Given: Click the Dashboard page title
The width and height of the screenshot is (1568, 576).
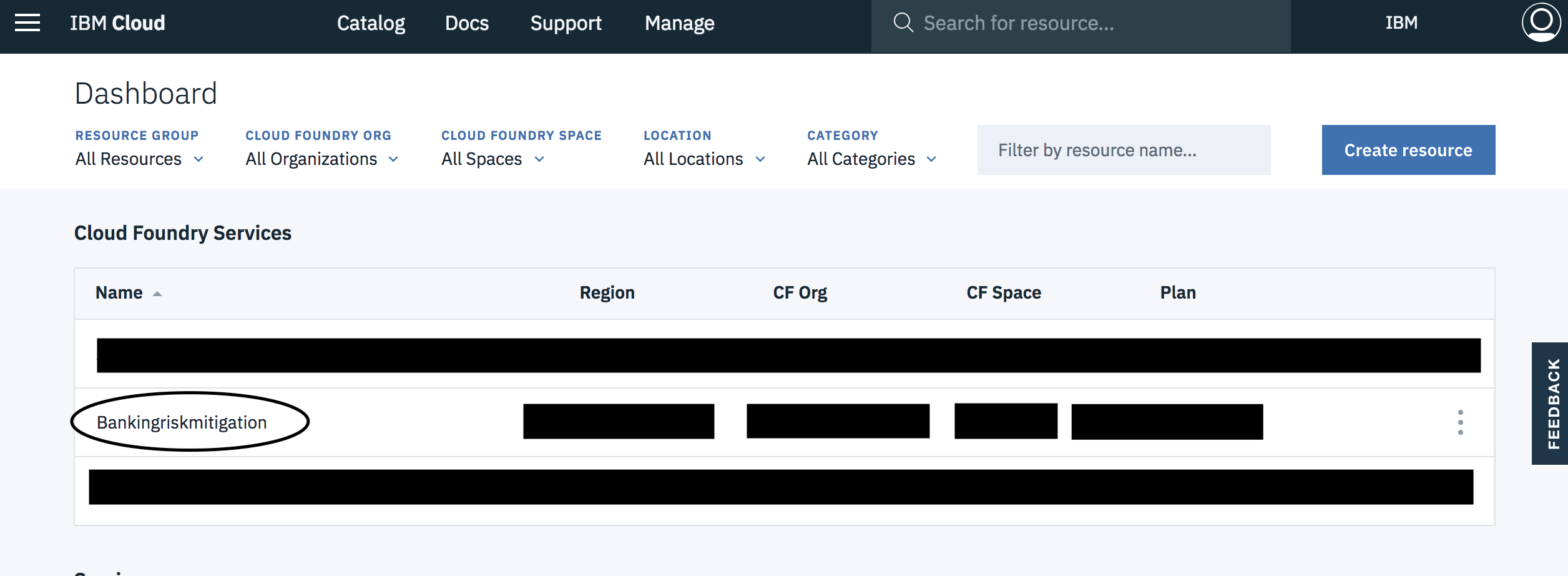Looking at the screenshot, I should [145, 93].
